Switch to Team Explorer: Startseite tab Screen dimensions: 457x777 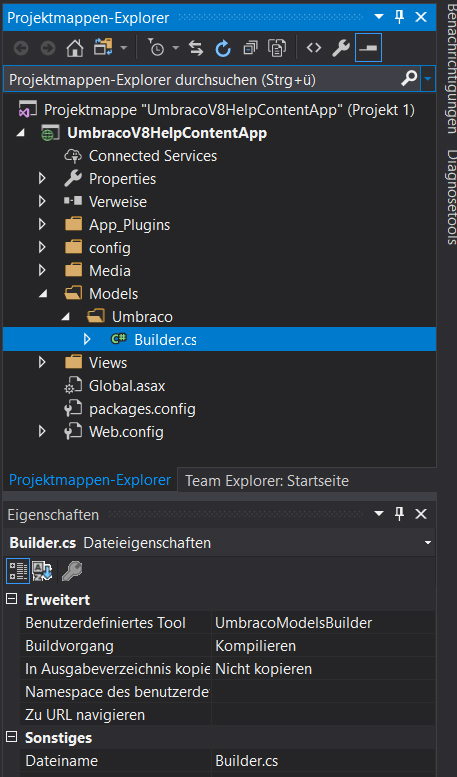pyautogui.click(x=267, y=481)
